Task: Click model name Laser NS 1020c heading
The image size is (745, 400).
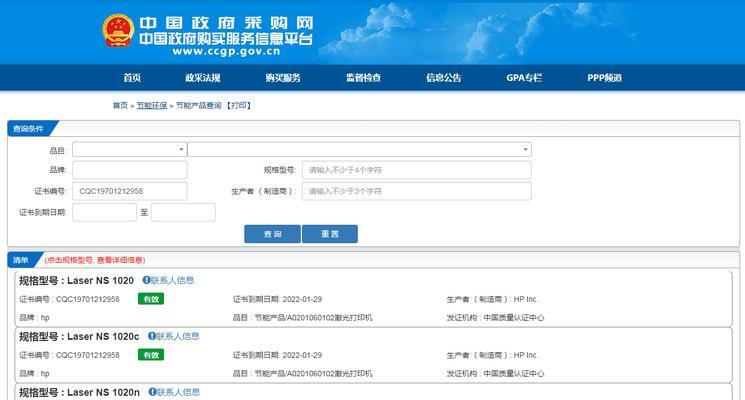Action: [103, 337]
